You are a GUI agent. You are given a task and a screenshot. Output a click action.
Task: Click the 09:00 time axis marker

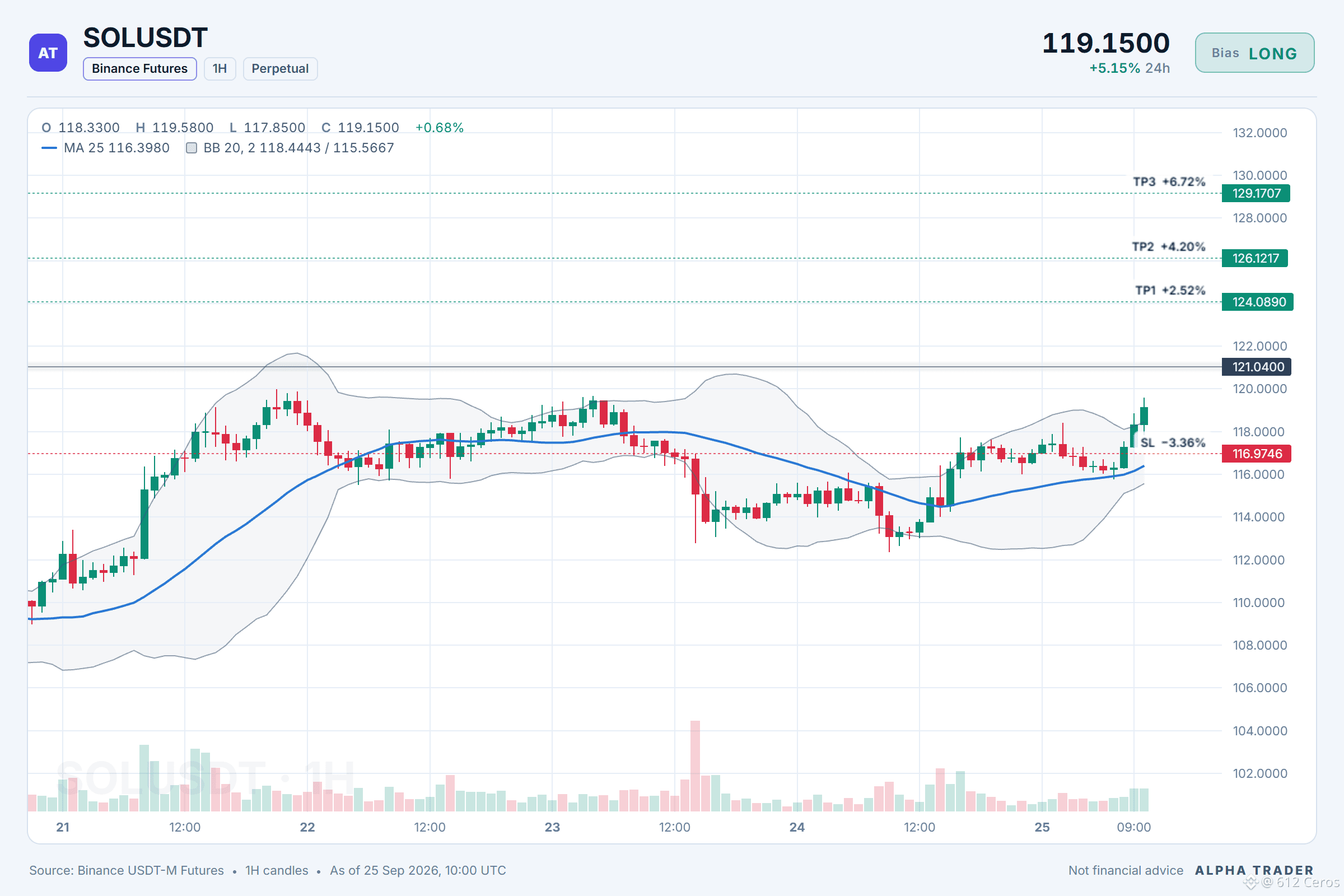[x=1133, y=827]
